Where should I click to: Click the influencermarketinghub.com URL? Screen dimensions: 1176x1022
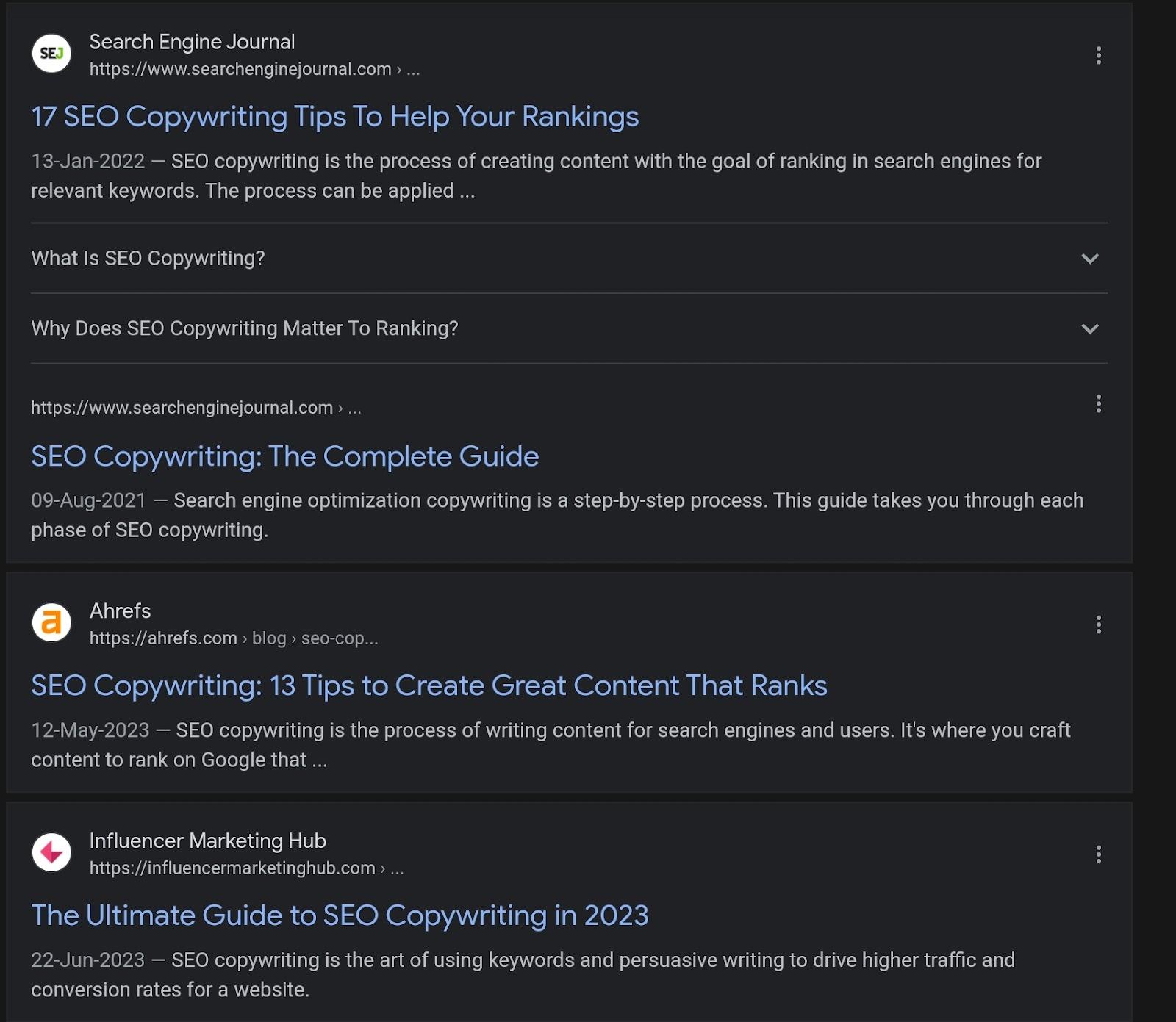pos(246,868)
